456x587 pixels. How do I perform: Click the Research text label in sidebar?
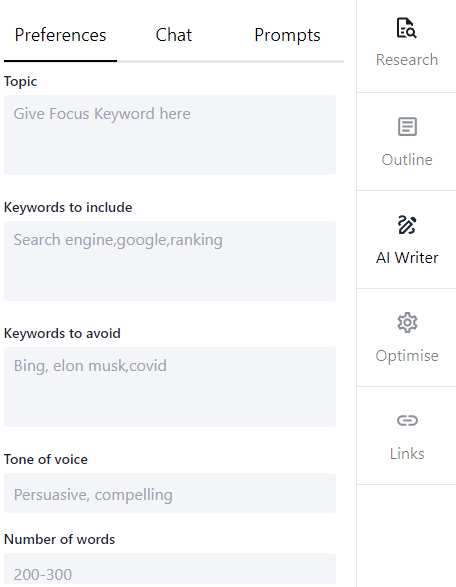407,60
